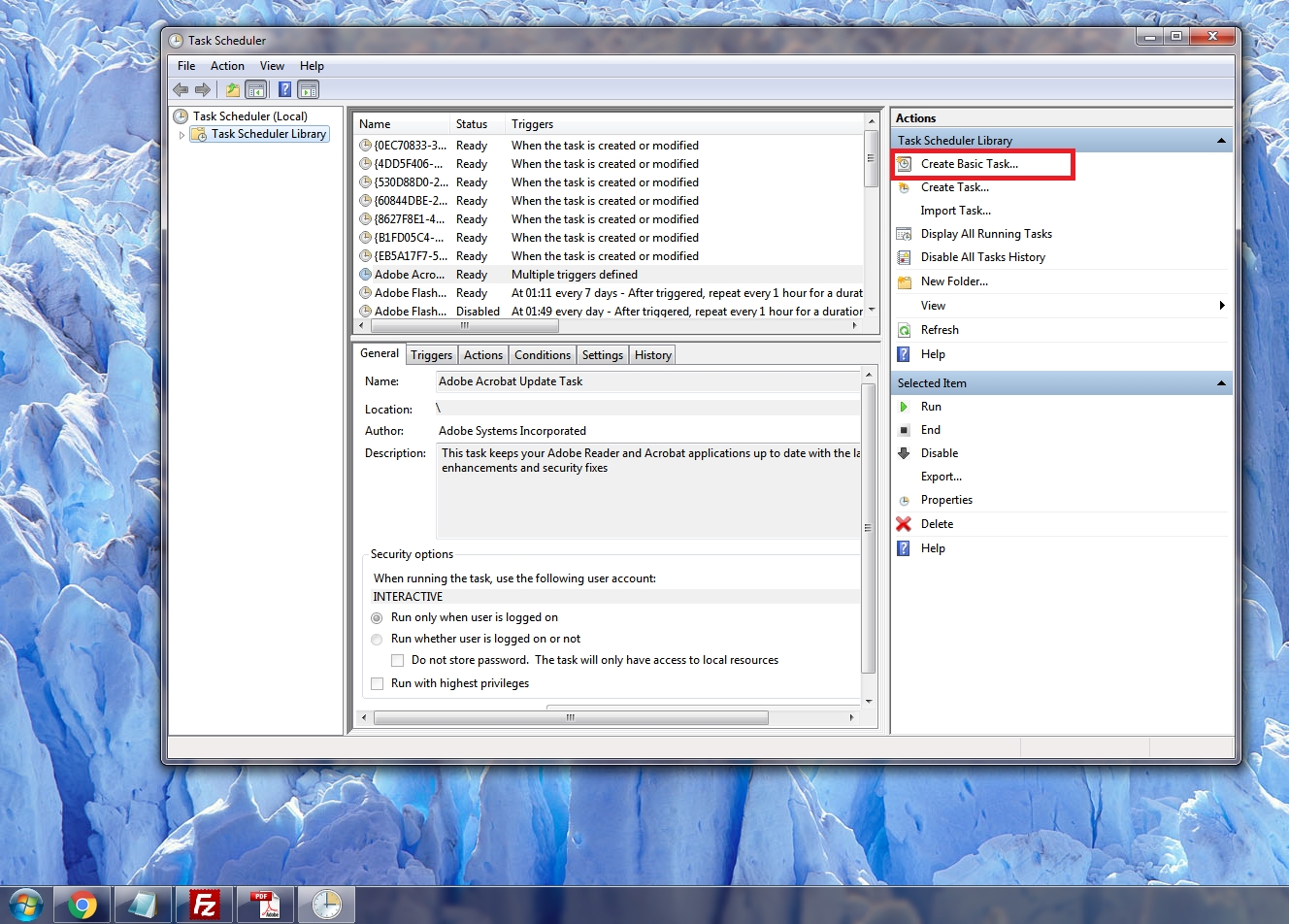Switch to the Conditions tab
The width and height of the screenshot is (1289, 924).
pyautogui.click(x=543, y=355)
